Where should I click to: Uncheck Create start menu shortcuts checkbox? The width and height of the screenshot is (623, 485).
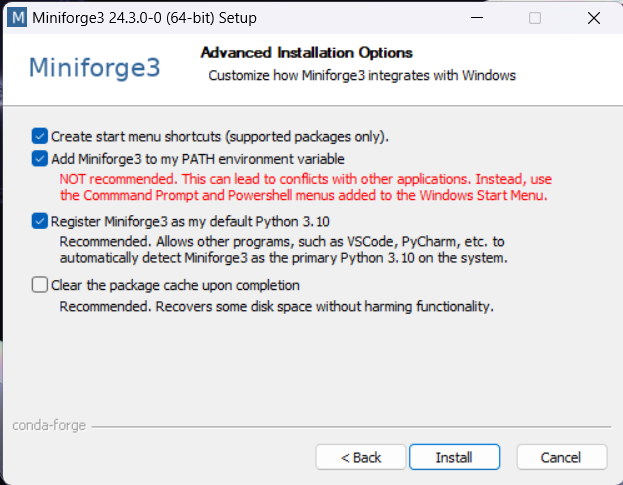(39, 135)
